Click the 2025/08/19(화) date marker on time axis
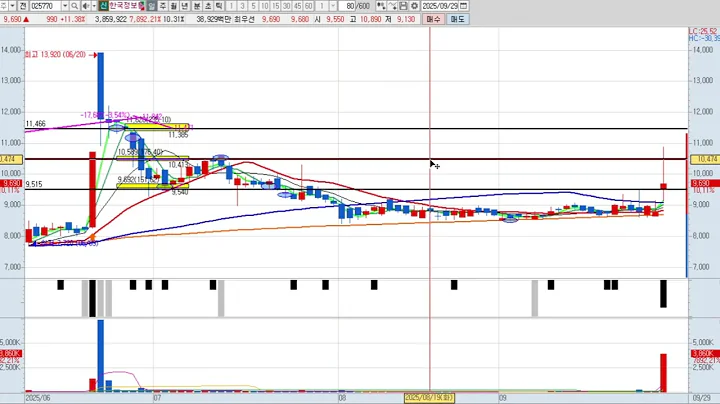Screen dimensions: 720x404 click(429, 398)
